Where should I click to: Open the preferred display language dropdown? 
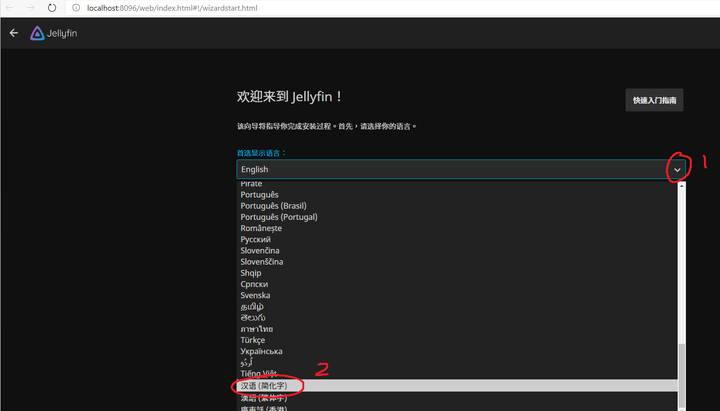point(461,169)
